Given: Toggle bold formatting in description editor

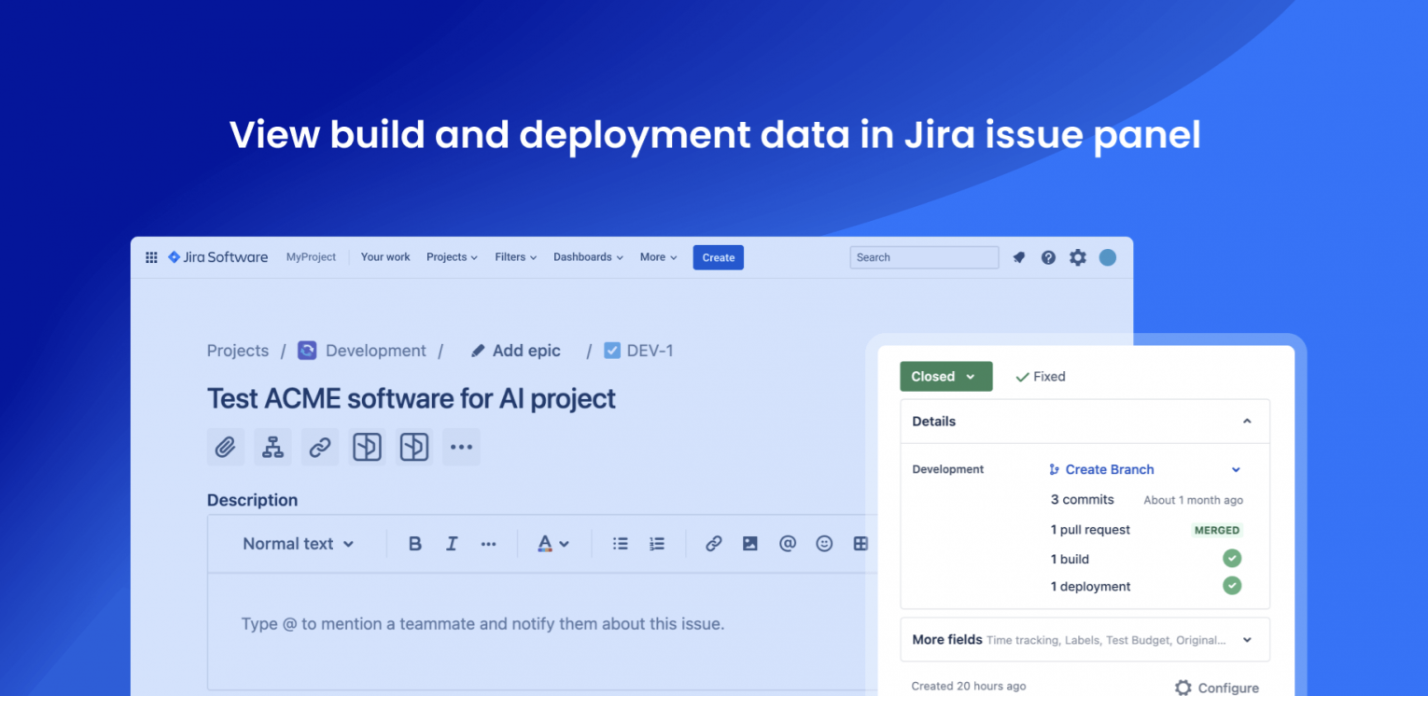Looking at the screenshot, I should tap(415, 544).
